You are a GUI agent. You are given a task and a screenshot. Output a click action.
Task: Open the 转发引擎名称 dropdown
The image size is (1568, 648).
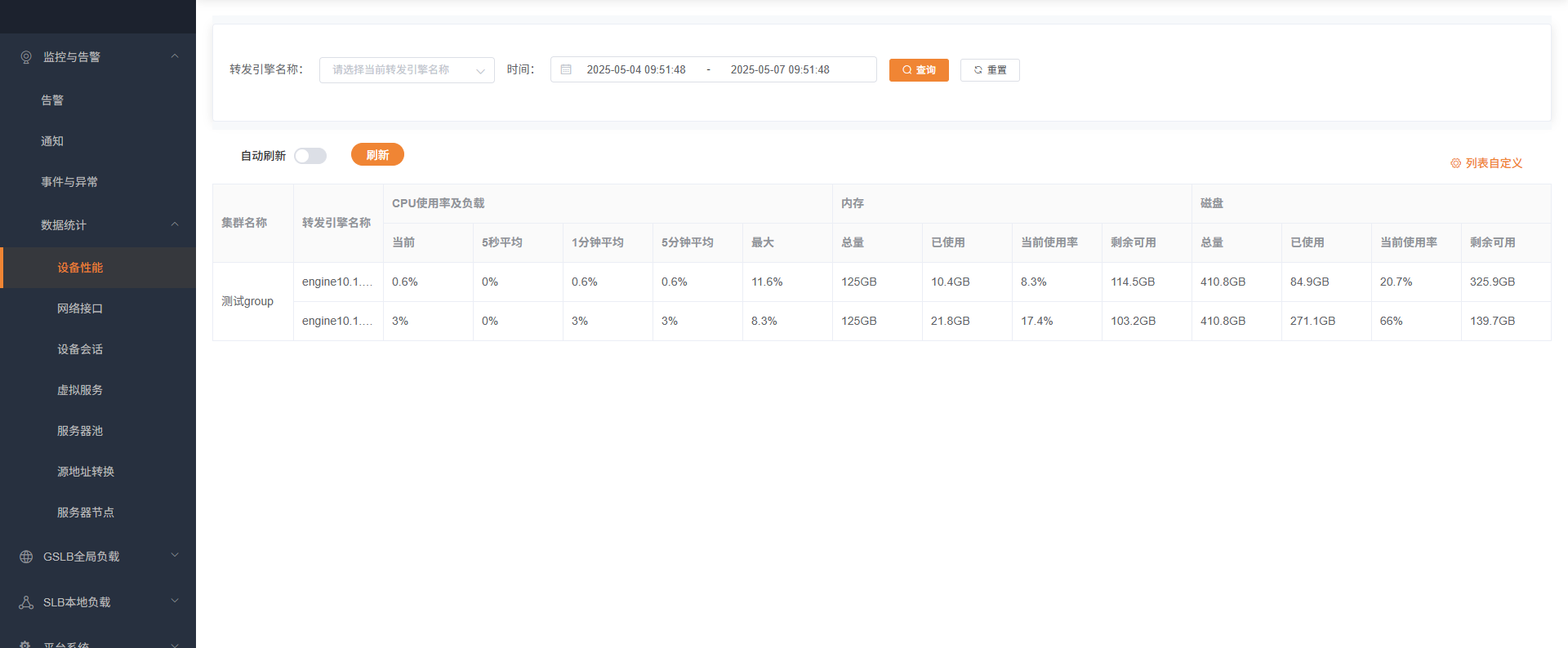pos(407,70)
